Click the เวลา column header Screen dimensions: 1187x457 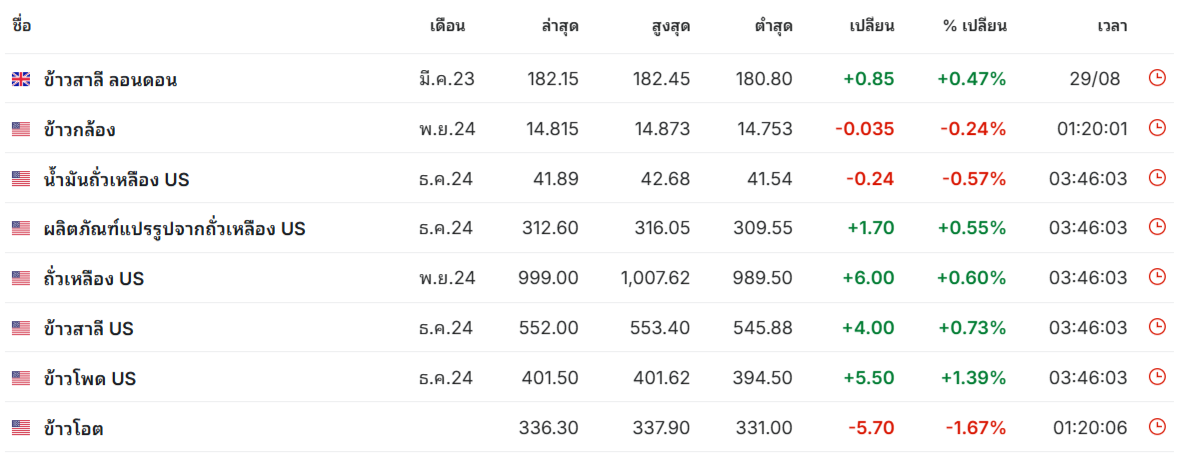click(x=1112, y=26)
